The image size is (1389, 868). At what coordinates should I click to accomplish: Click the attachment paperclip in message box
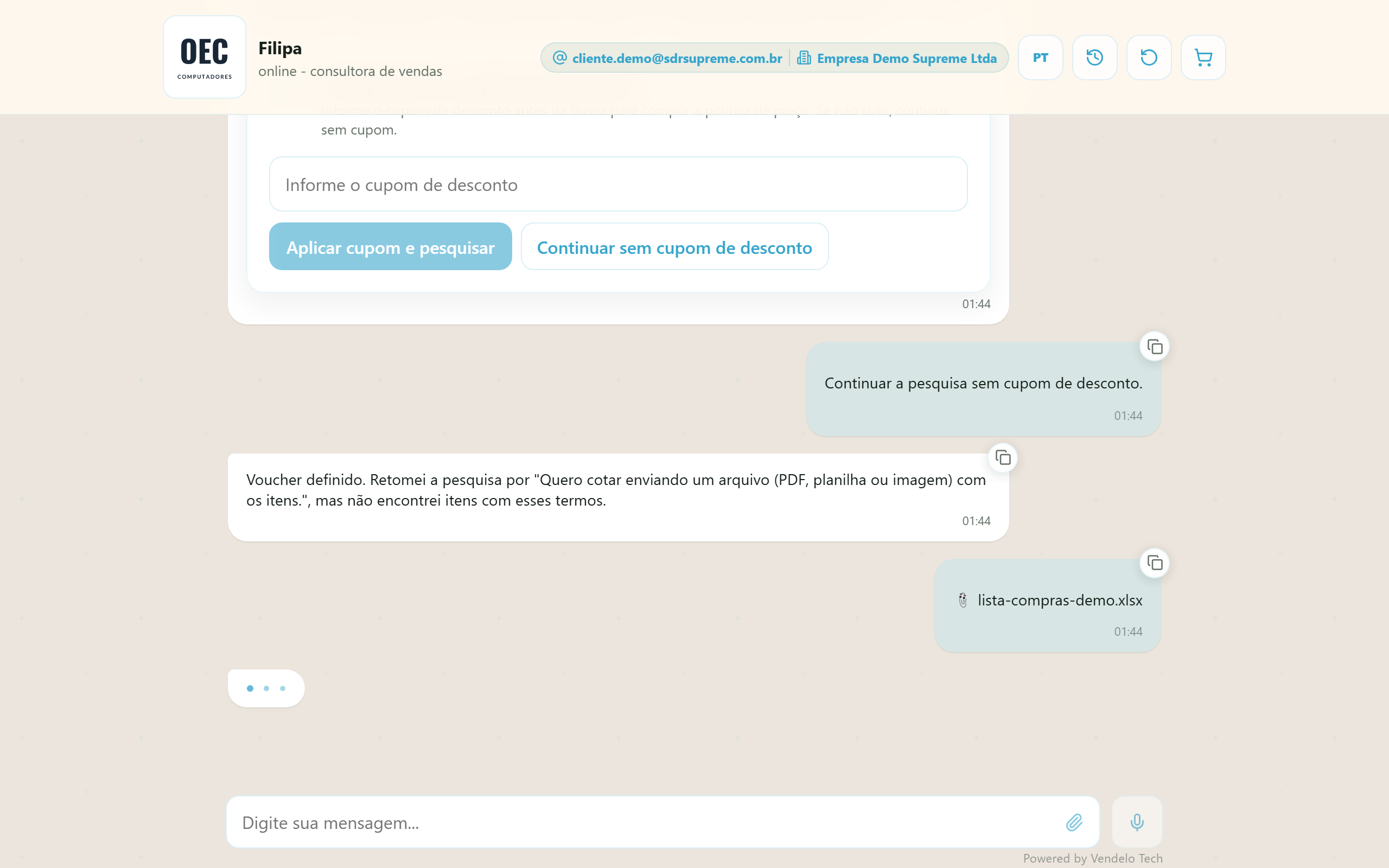[x=1074, y=822]
